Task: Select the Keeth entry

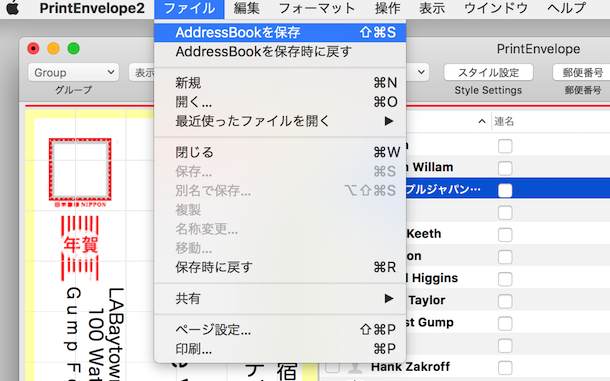Action: pyautogui.click(x=424, y=234)
